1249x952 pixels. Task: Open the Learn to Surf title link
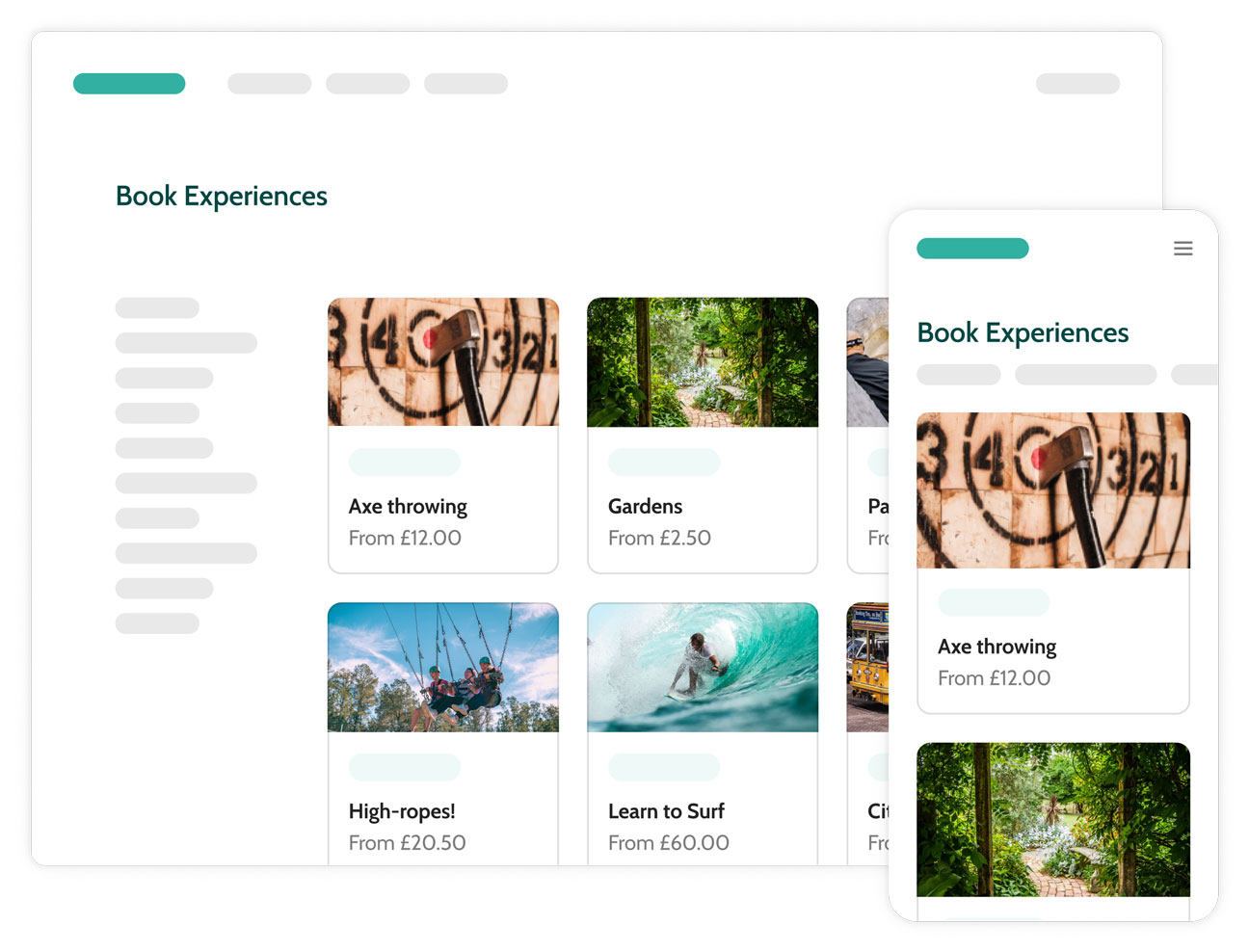pyautogui.click(x=666, y=811)
